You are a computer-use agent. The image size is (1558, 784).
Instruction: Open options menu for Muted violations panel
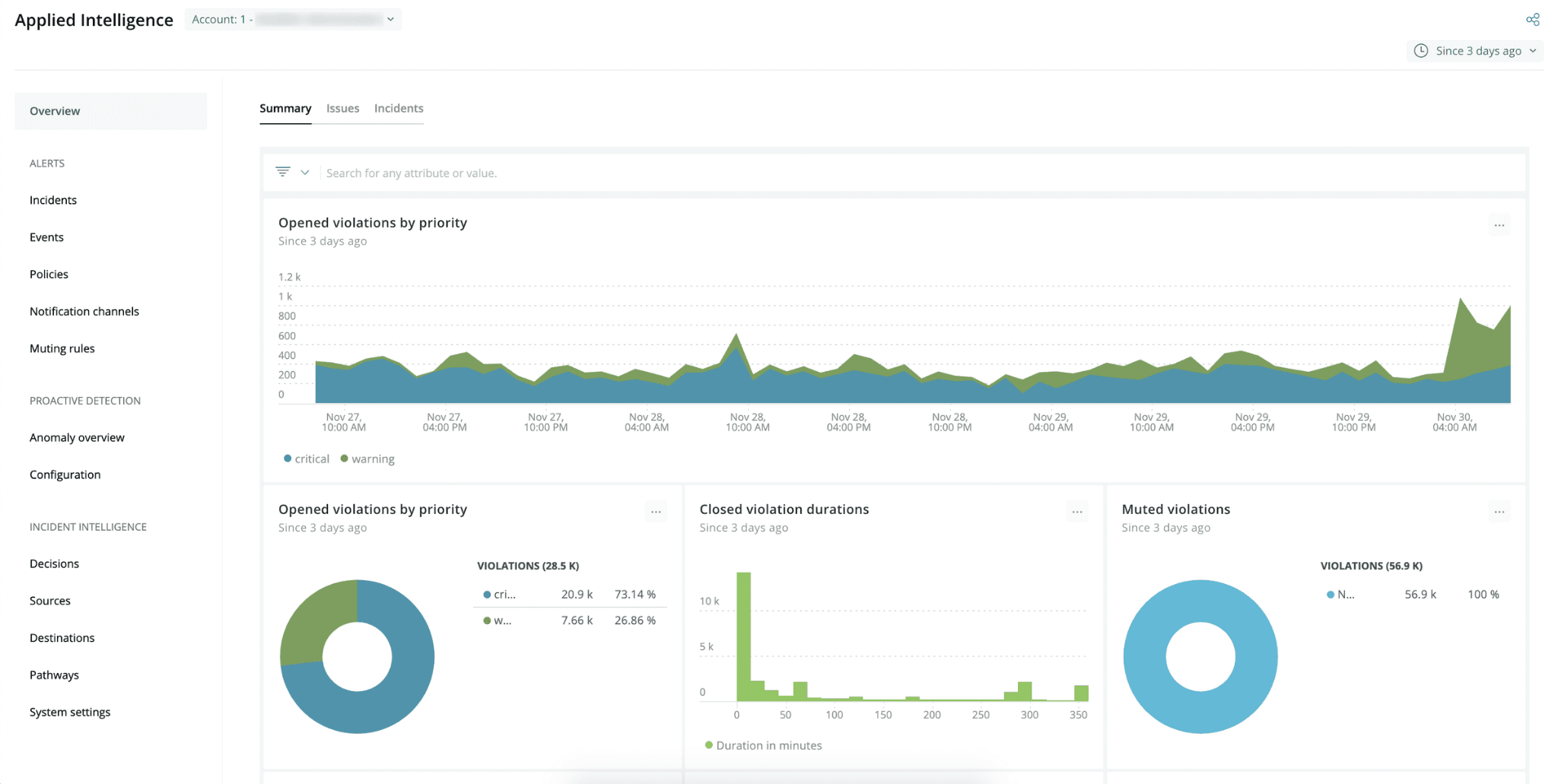(1499, 512)
